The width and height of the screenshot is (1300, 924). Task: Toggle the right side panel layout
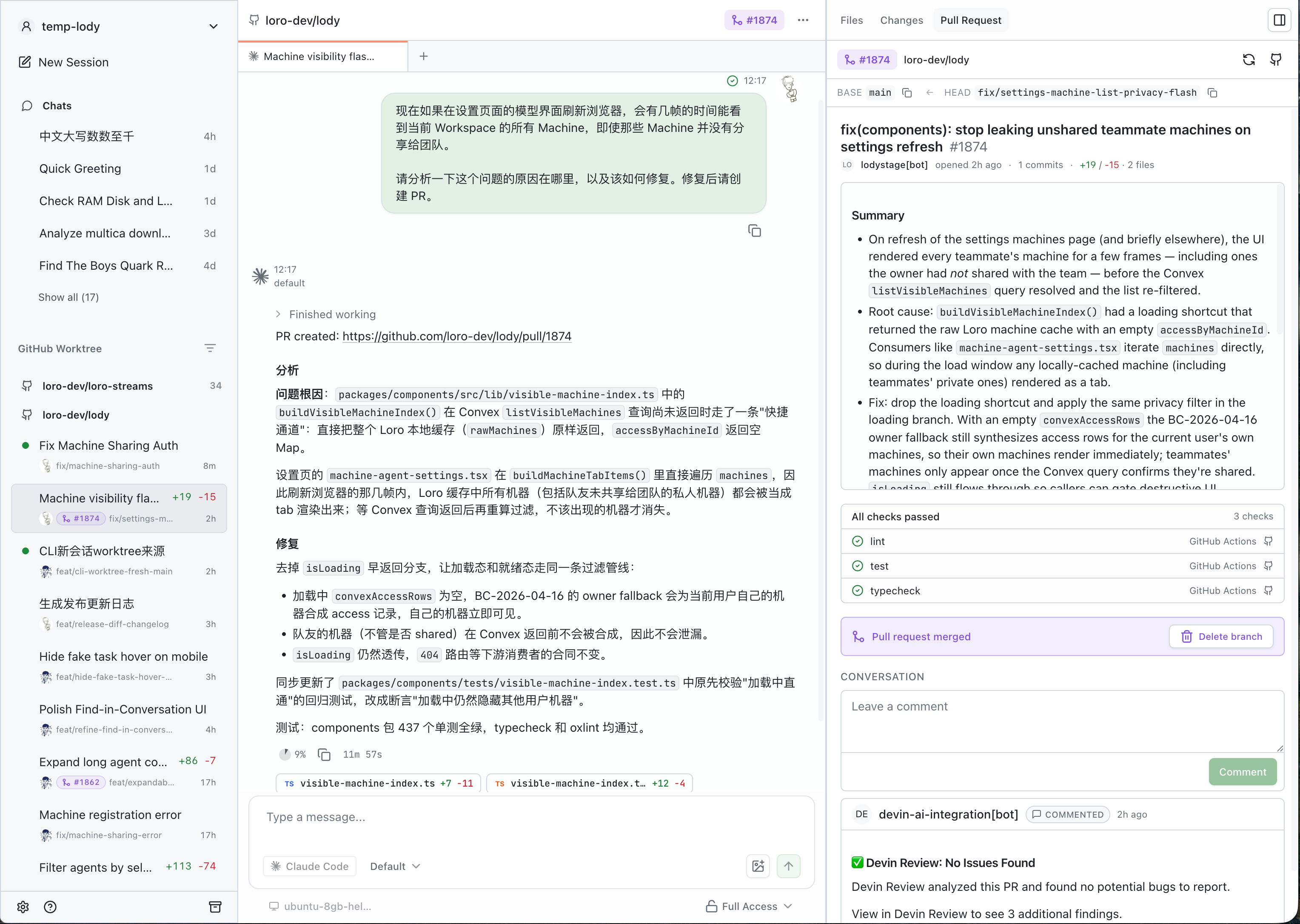pyautogui.click(x=1279, y=20)
